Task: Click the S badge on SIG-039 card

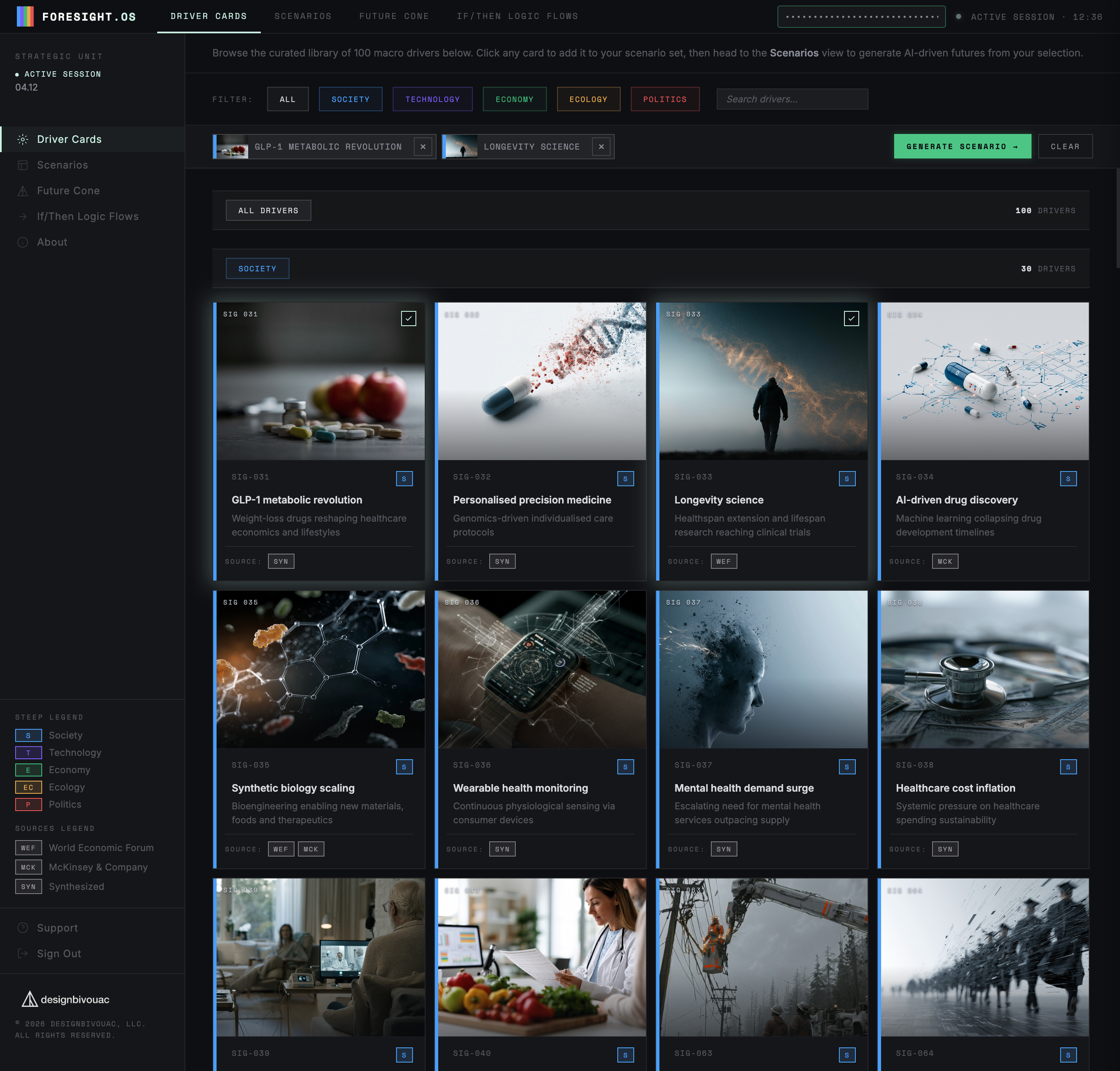Action: tap(404, 1055)
